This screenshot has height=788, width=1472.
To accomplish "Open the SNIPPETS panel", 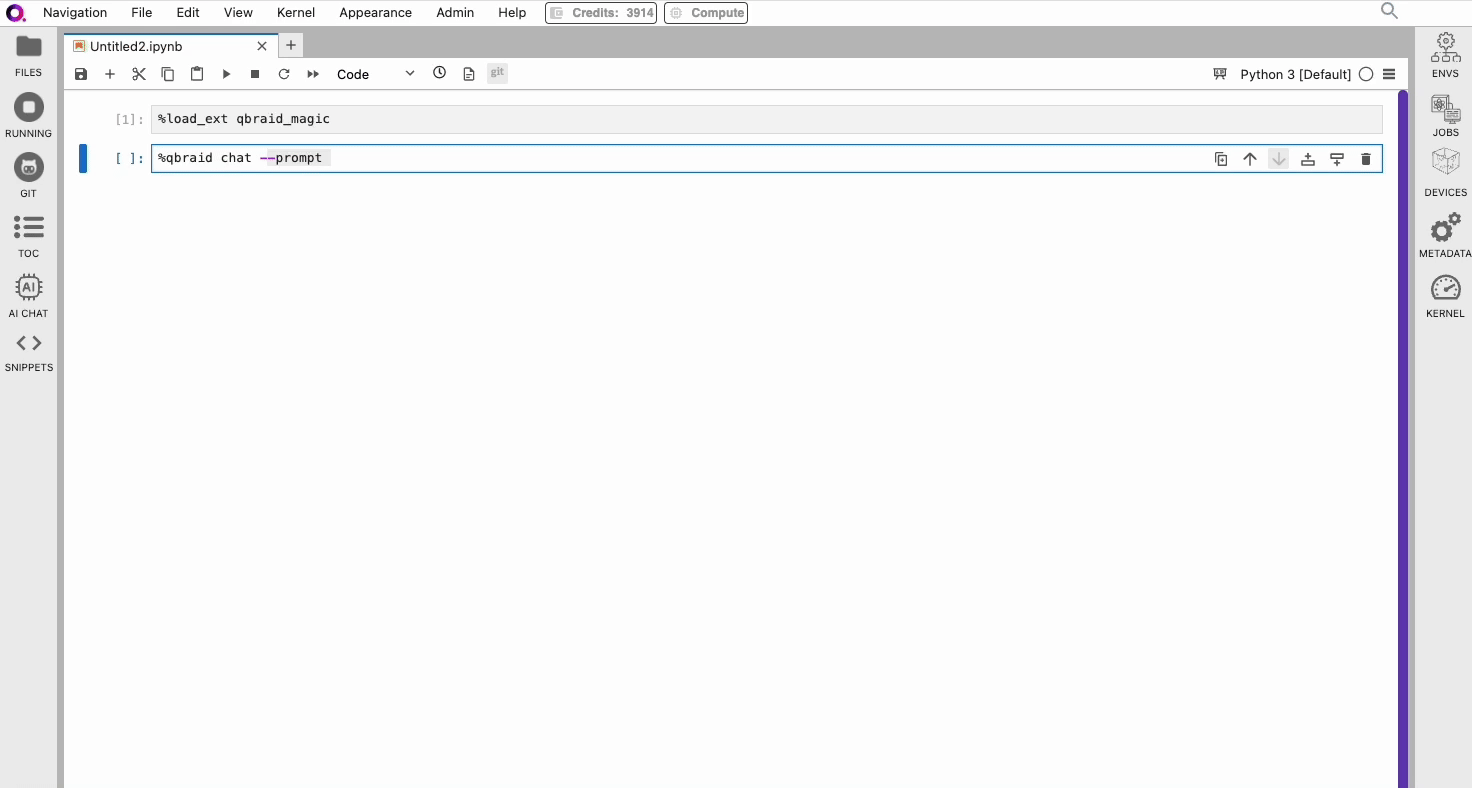I will (x=28, y=352).
